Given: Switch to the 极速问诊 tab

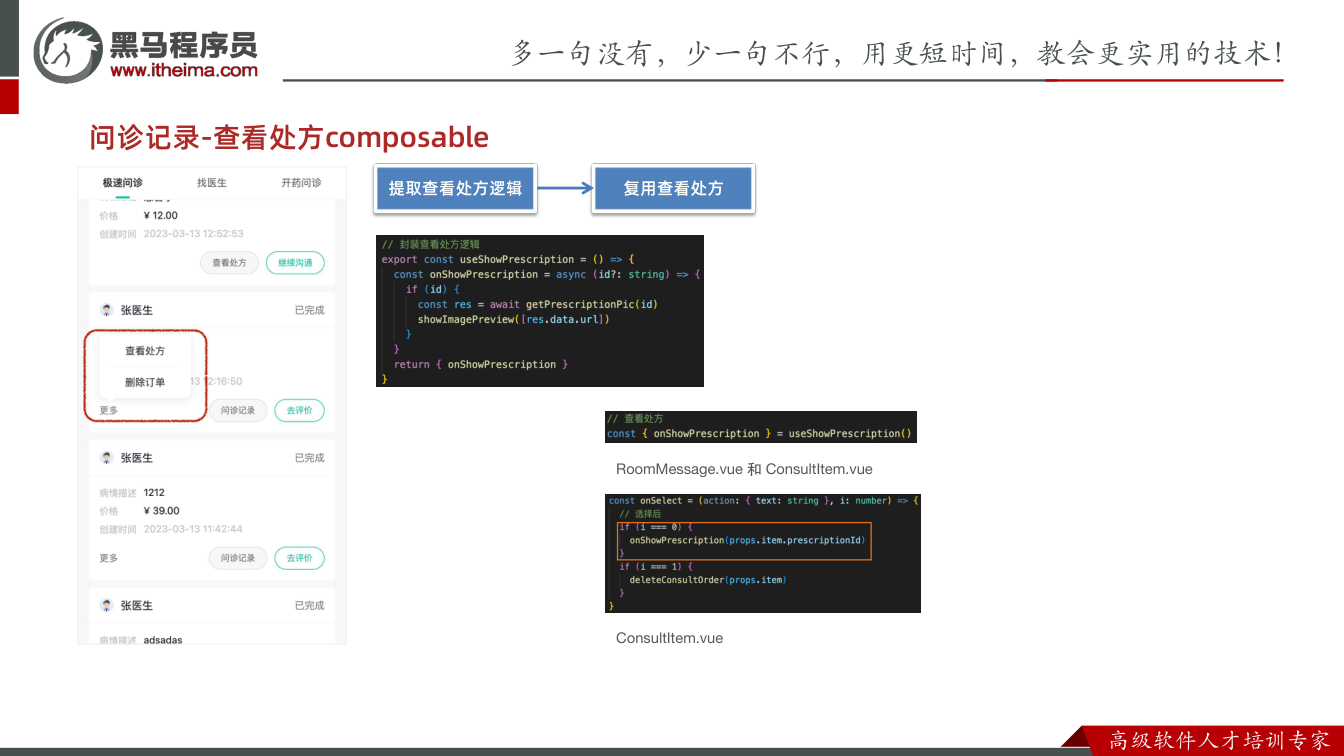Looking at the screenshot, I should 122,183.
